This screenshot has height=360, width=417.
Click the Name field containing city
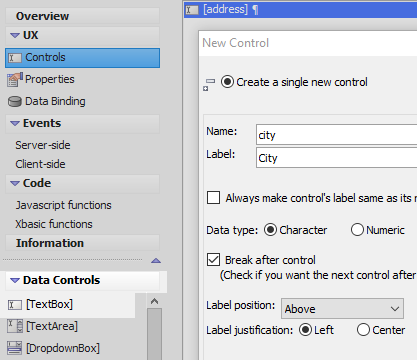(x=336, y=135)
